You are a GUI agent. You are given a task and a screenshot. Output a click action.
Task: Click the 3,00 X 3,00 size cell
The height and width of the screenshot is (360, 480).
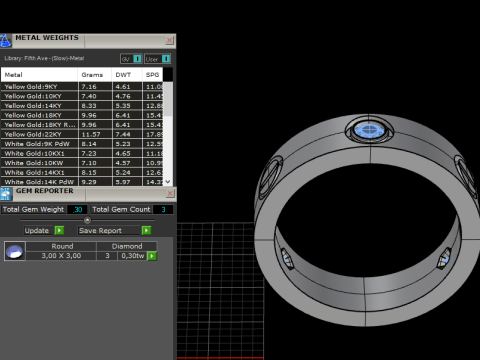tap(61, 256)
